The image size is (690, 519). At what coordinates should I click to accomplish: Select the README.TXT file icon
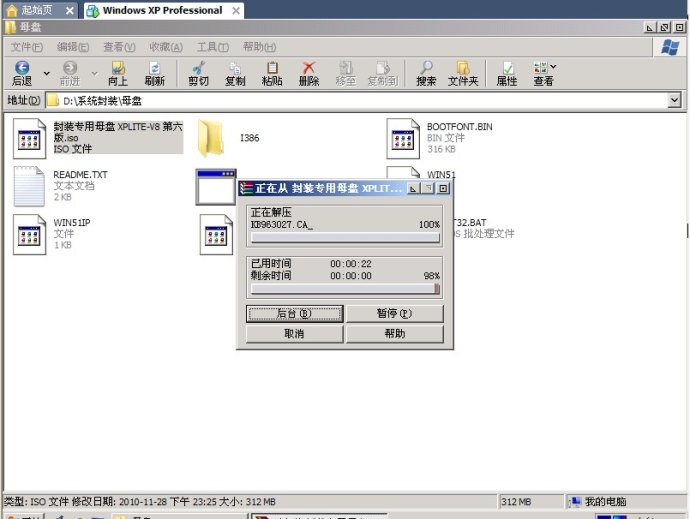pos(29,186)
